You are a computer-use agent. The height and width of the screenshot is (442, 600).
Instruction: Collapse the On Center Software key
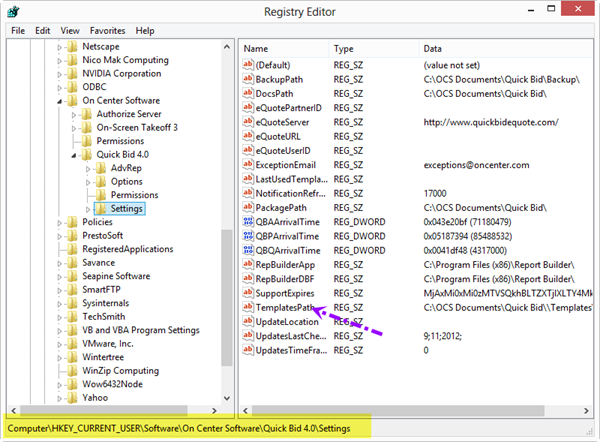click(x=59, y=101)
